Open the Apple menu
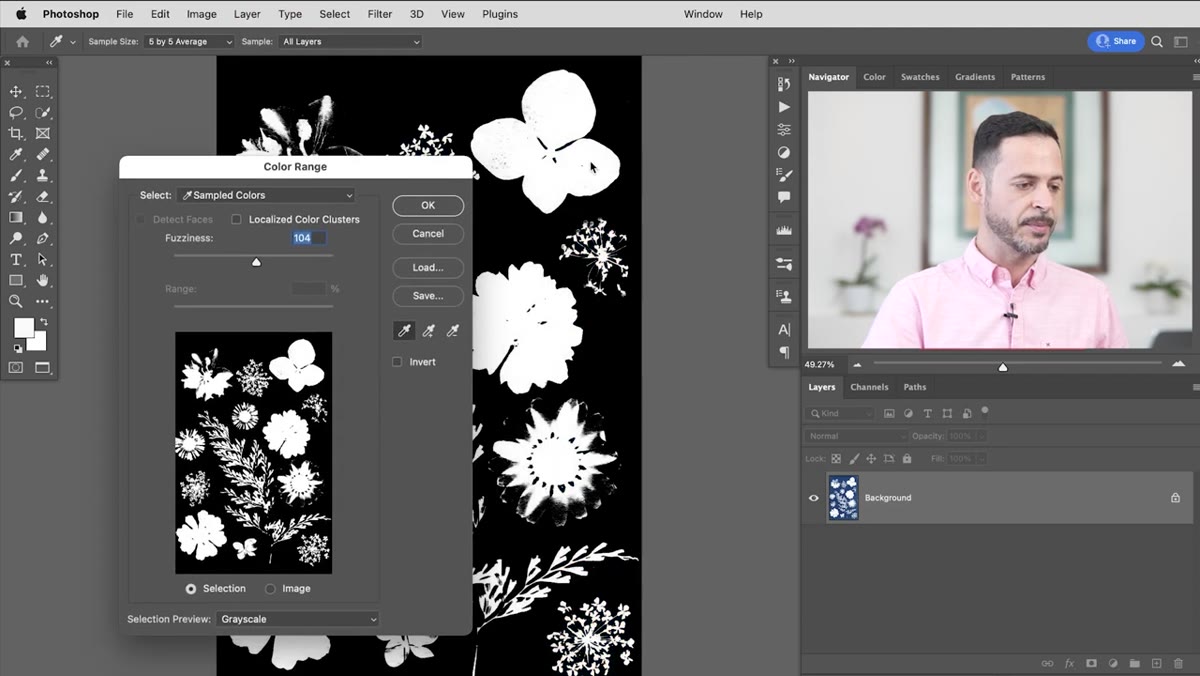The image size is (1200, 676). (x=20, y=14)
